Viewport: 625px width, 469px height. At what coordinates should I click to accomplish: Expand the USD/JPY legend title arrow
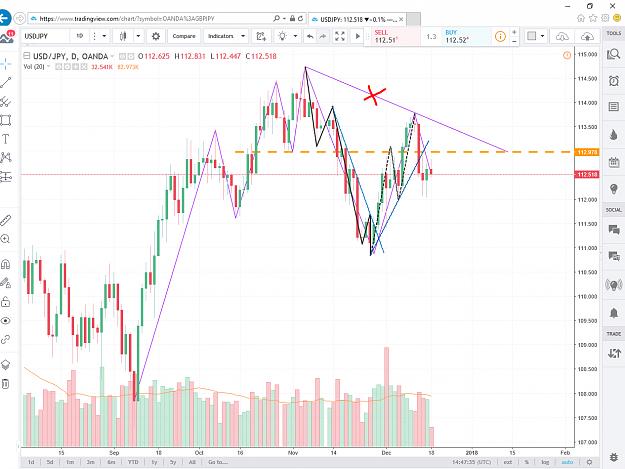(112, 56)
